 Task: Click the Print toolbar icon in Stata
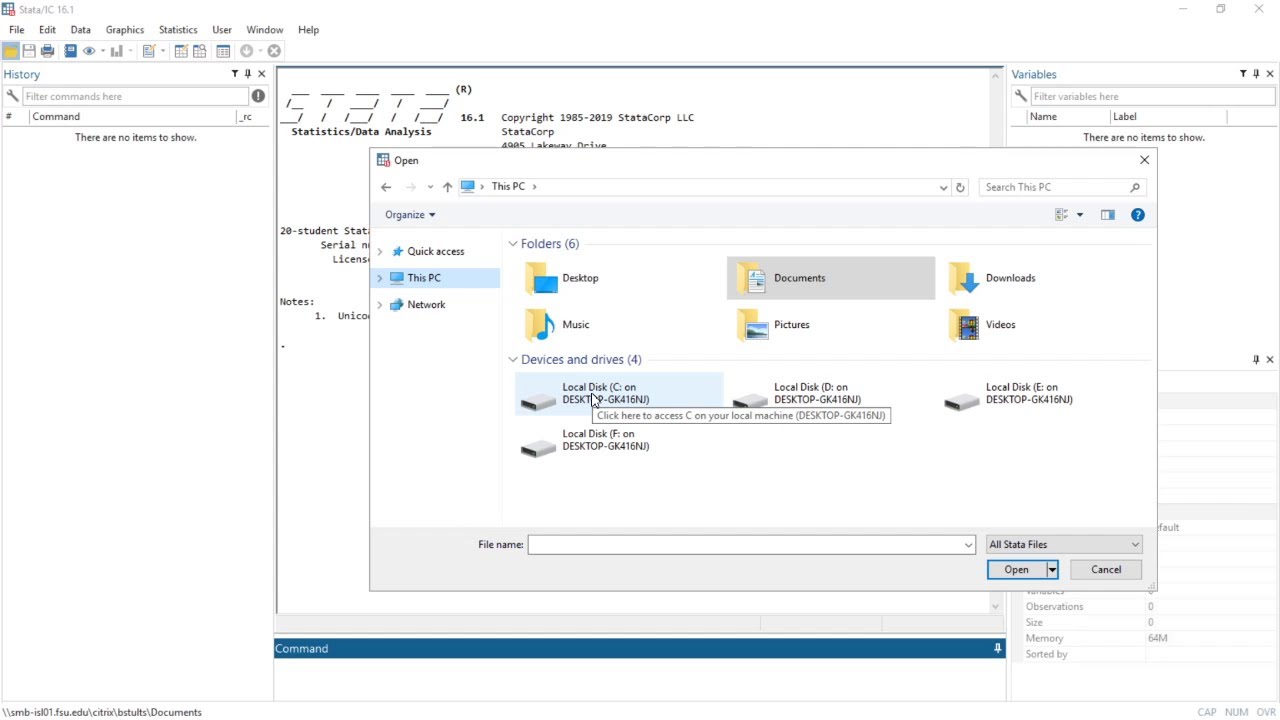[x=47, y=51]
